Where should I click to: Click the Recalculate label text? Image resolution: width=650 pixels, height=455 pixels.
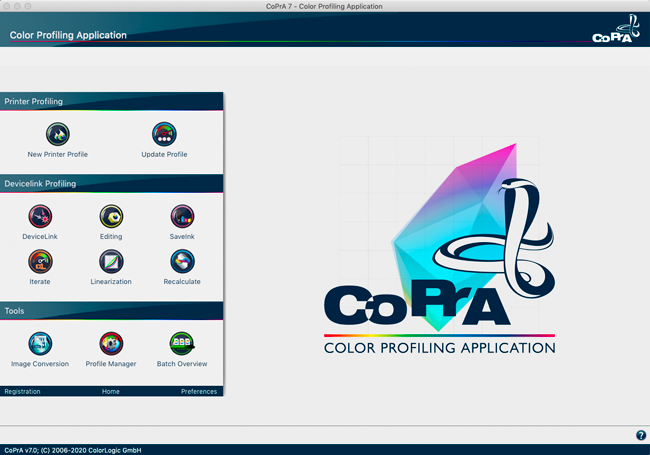click(x=182, y=281)
